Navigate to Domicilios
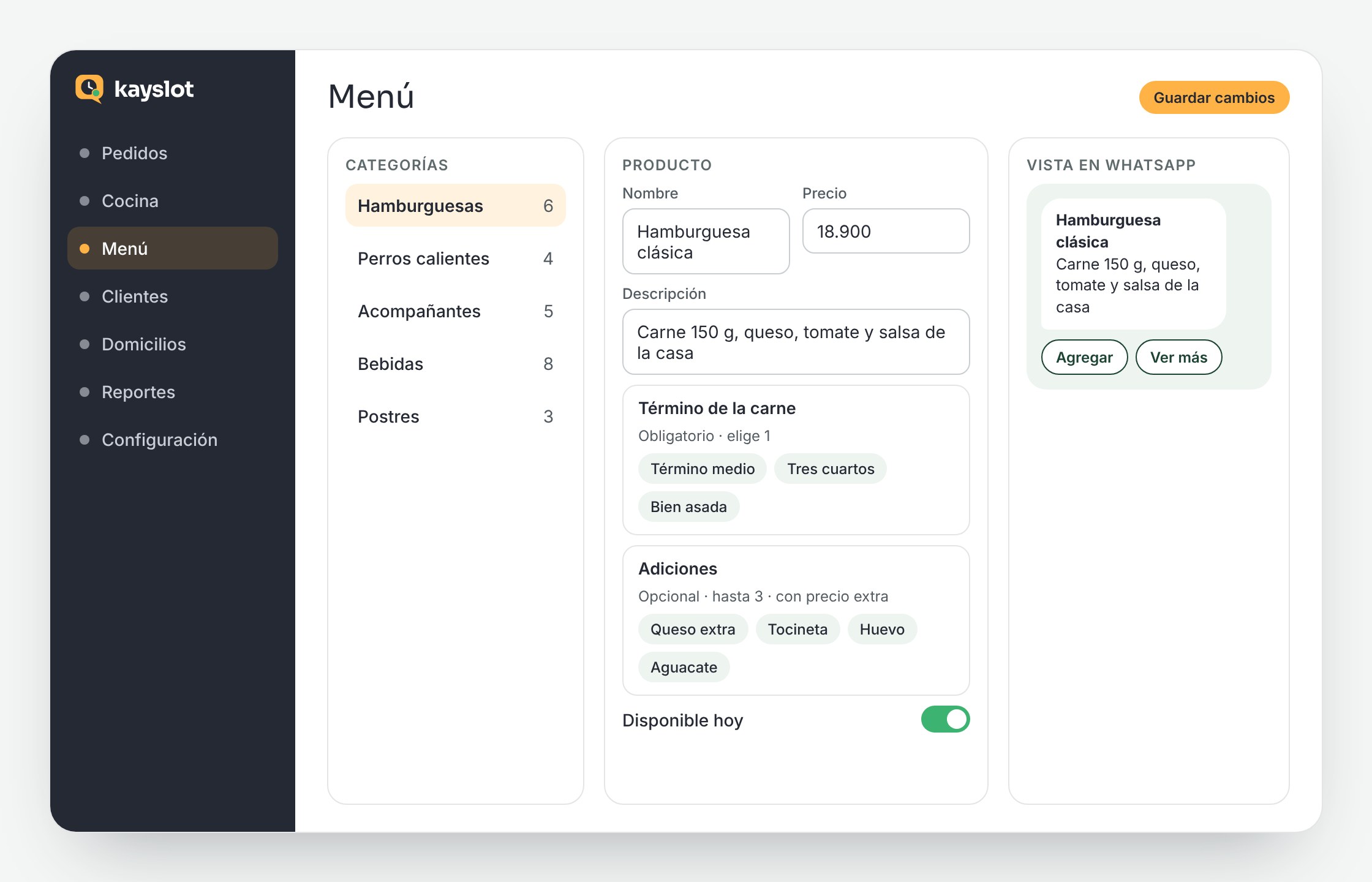Viewport: 1372px width, 882px height. point(173,344)
